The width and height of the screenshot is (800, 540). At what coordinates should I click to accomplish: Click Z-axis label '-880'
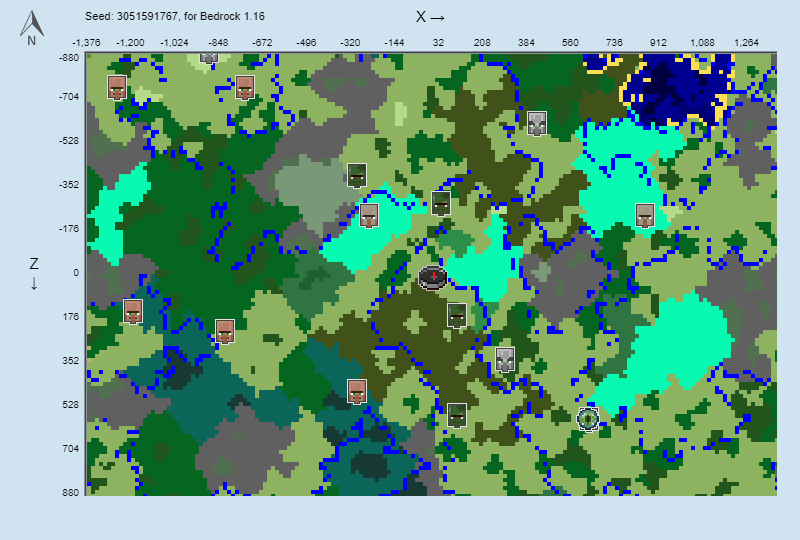tap(69, 58)
